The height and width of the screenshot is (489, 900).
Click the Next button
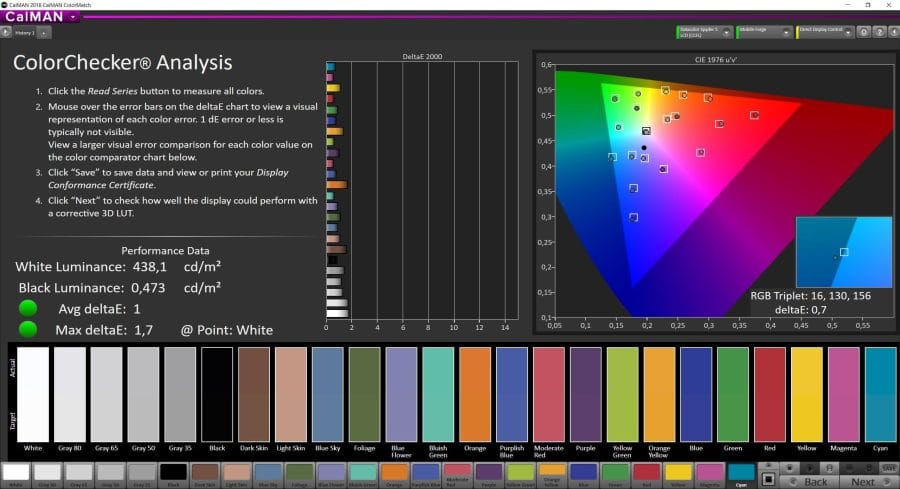click(x=862, y=481)
